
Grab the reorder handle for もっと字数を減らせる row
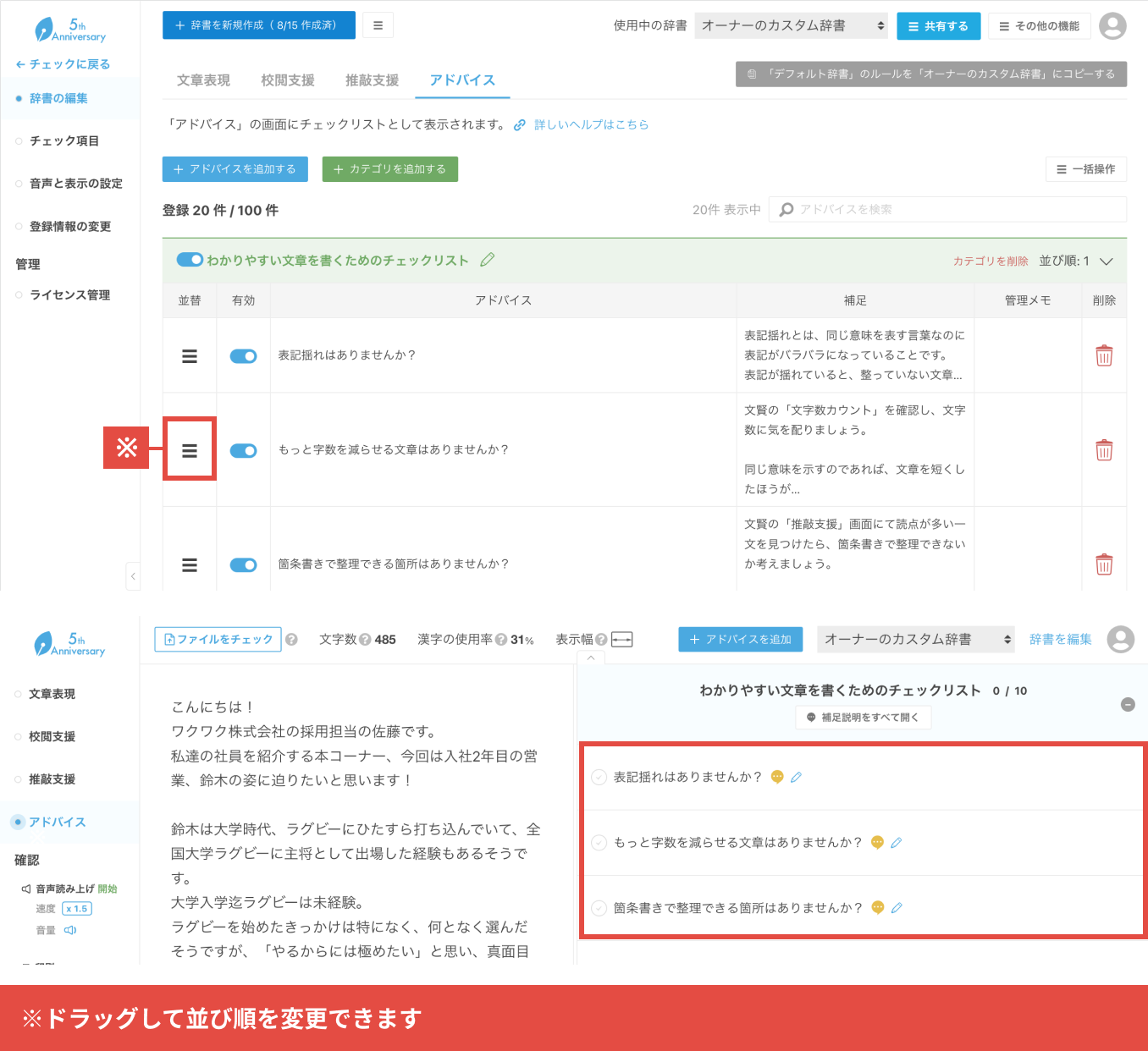[x=190, y=450]
